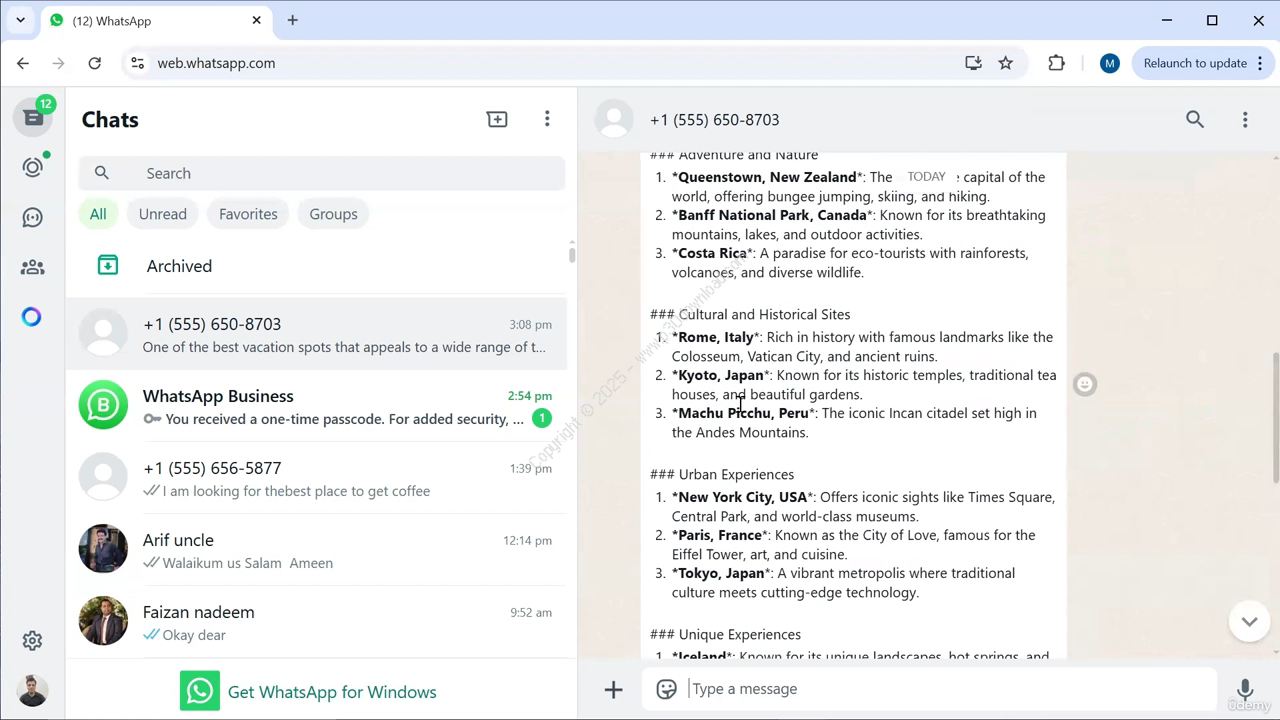The image size is (1280, 720).
Task: Open the Faizan nadeem chat
Action: (317, 622)
